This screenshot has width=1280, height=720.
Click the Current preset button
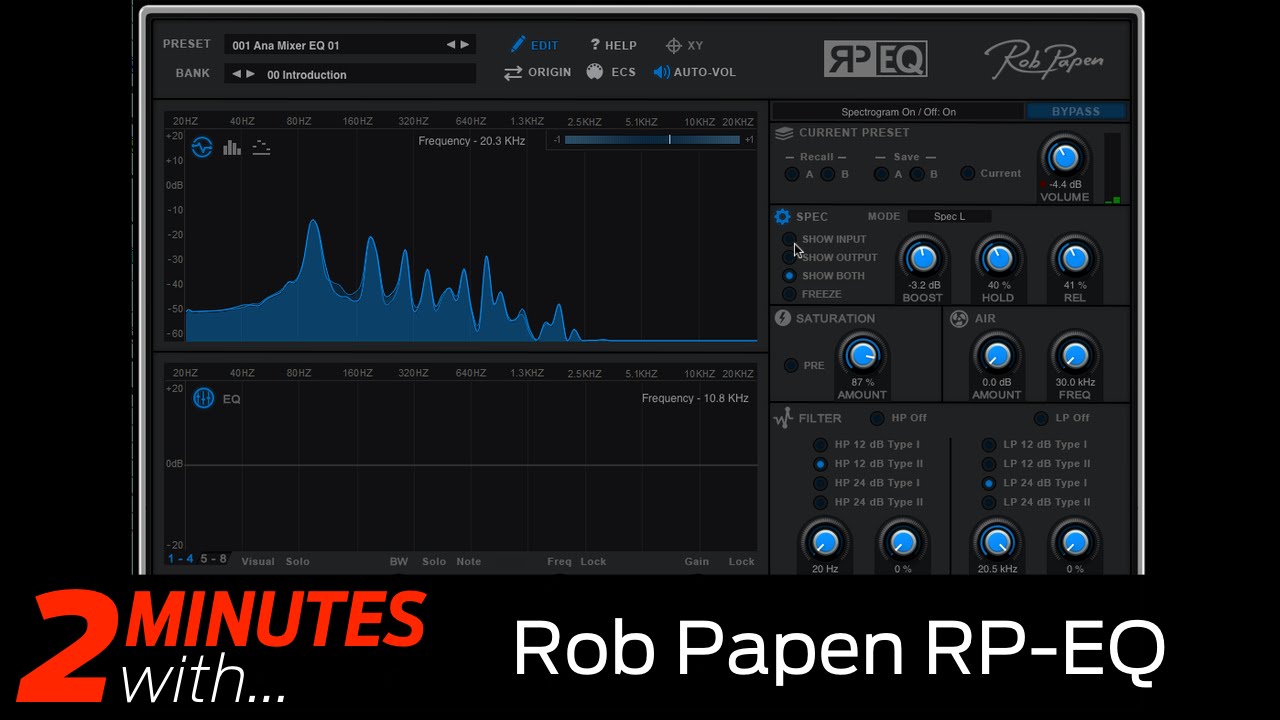click(x=967, y=173)
